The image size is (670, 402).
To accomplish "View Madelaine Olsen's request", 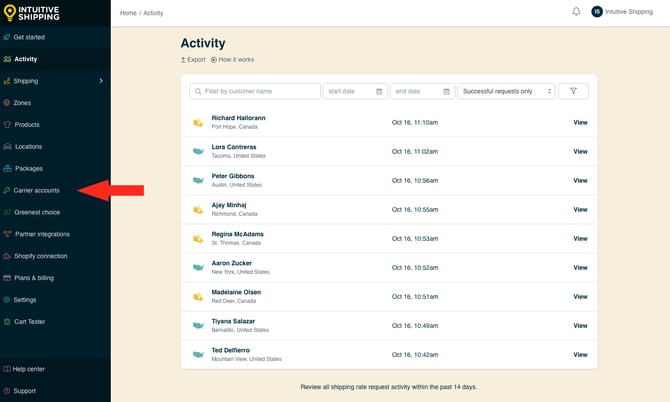I will (580, 296).
